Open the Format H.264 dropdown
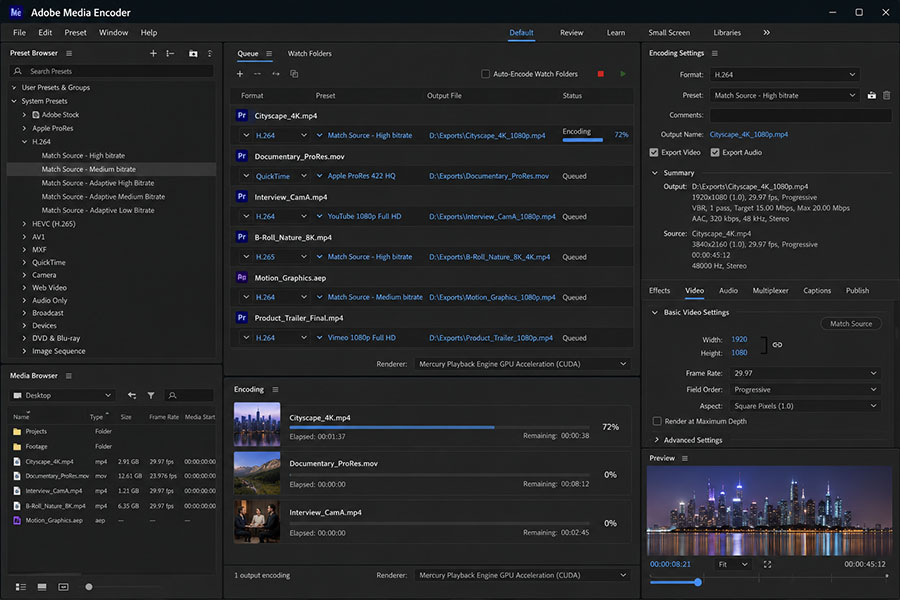900x600 pixels. point(785,75)
